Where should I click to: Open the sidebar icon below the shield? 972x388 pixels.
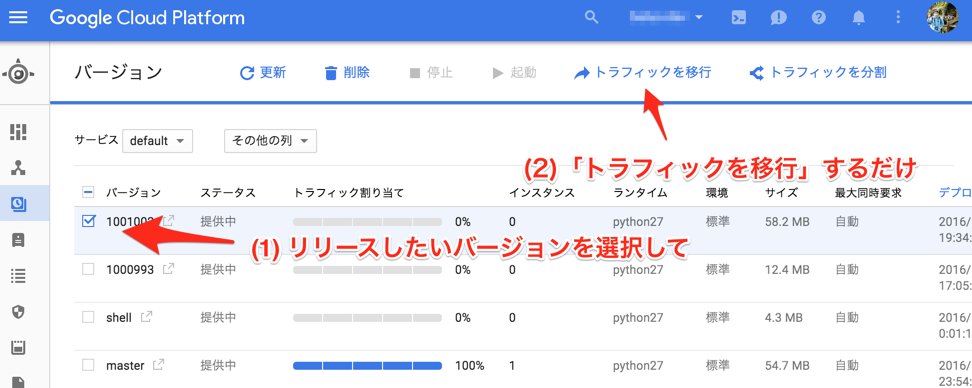(19, 348)
